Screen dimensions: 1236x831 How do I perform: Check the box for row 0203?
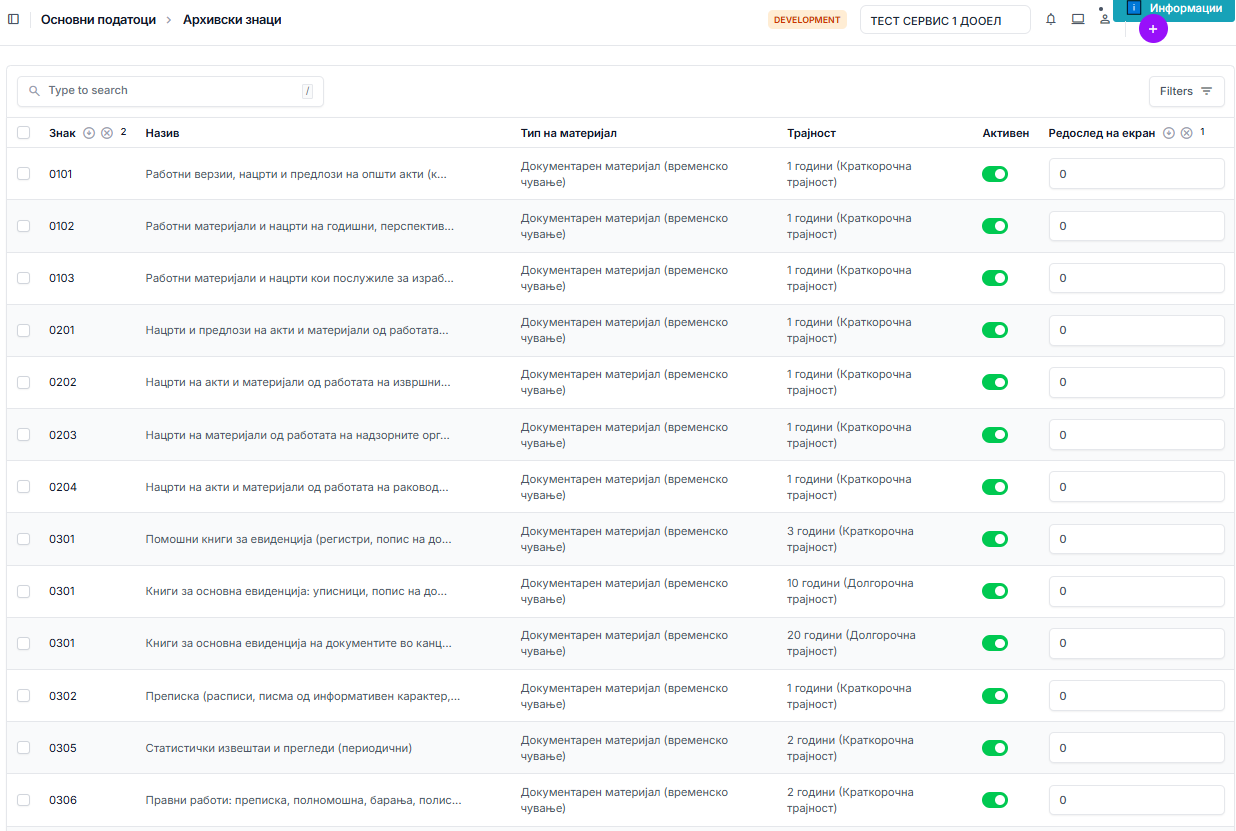[x=24, y=435]
